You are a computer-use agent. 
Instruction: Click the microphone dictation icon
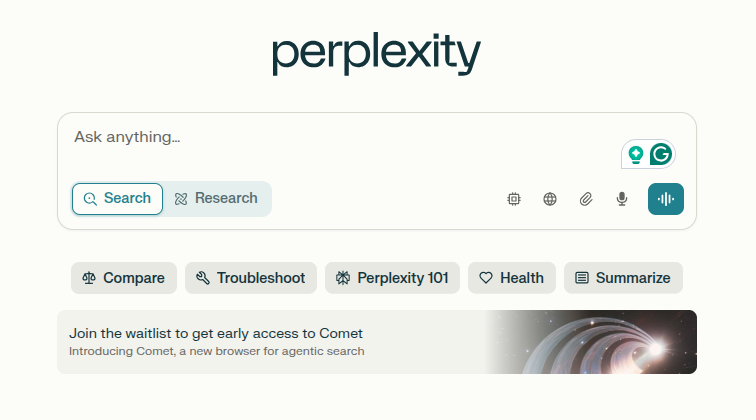622,199
